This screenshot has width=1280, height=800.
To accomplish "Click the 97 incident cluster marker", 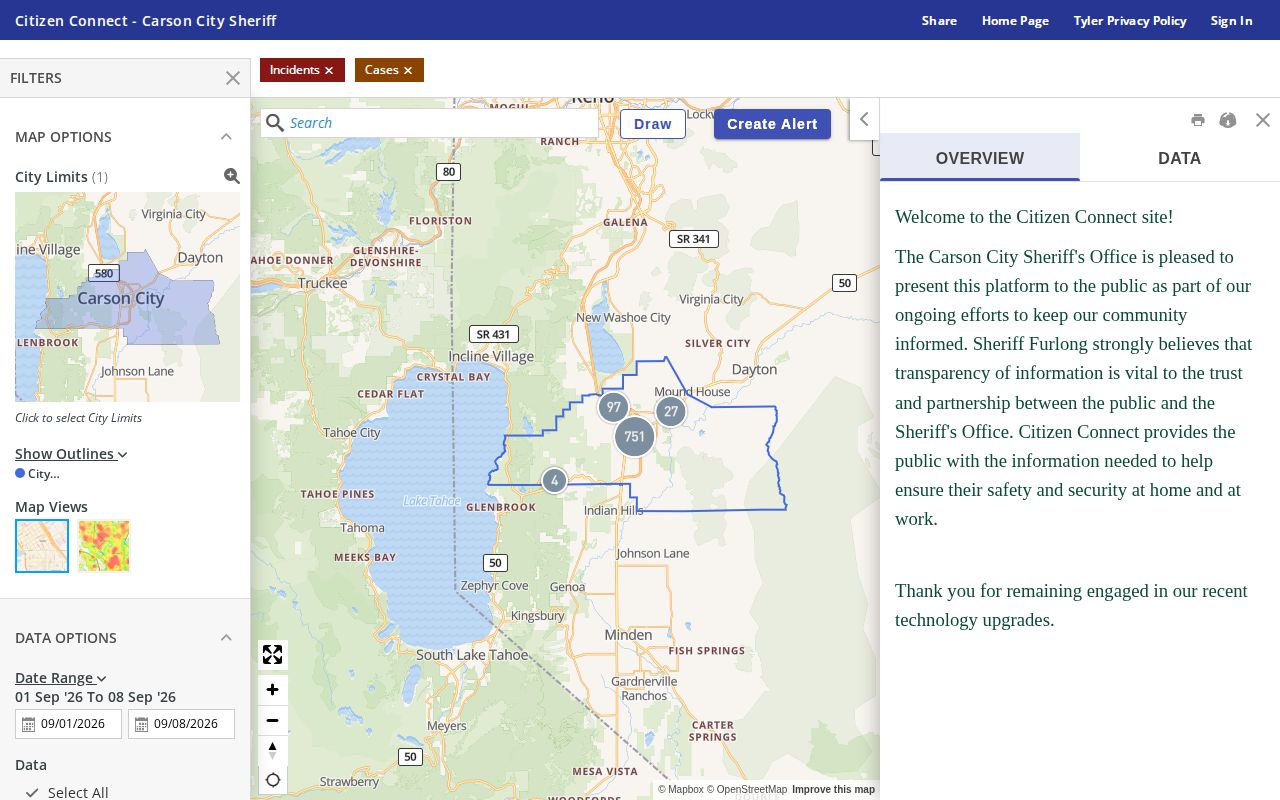I will 613,407.
